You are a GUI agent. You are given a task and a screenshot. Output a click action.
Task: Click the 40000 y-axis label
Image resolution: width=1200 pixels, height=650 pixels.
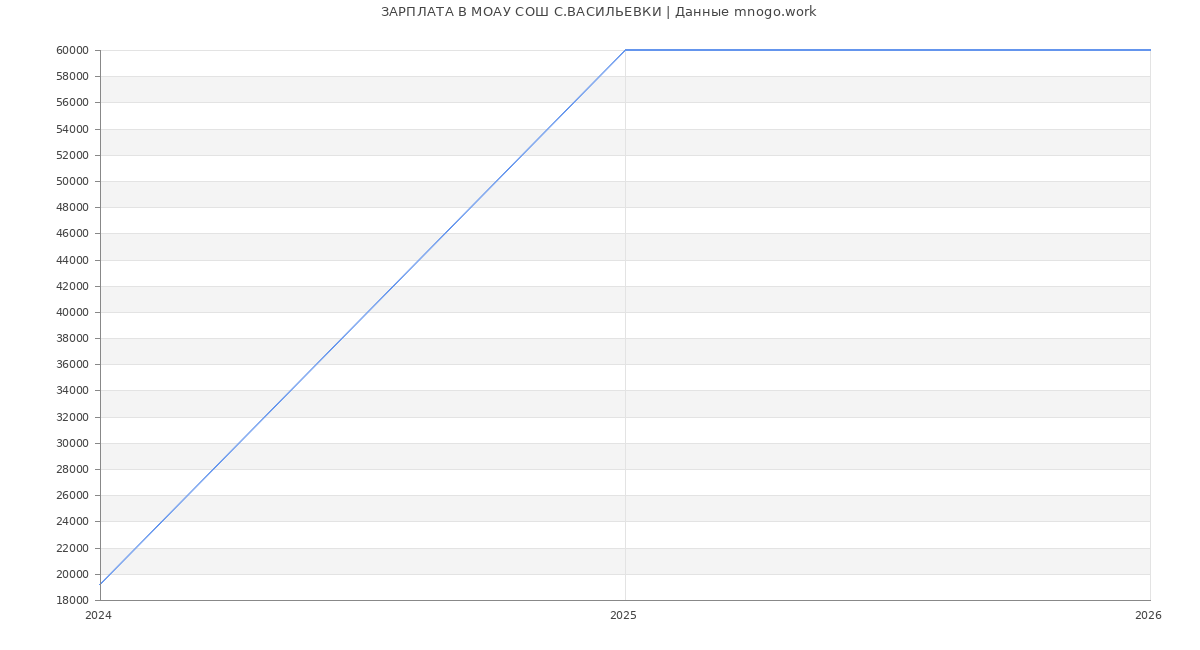click(72, 313)
